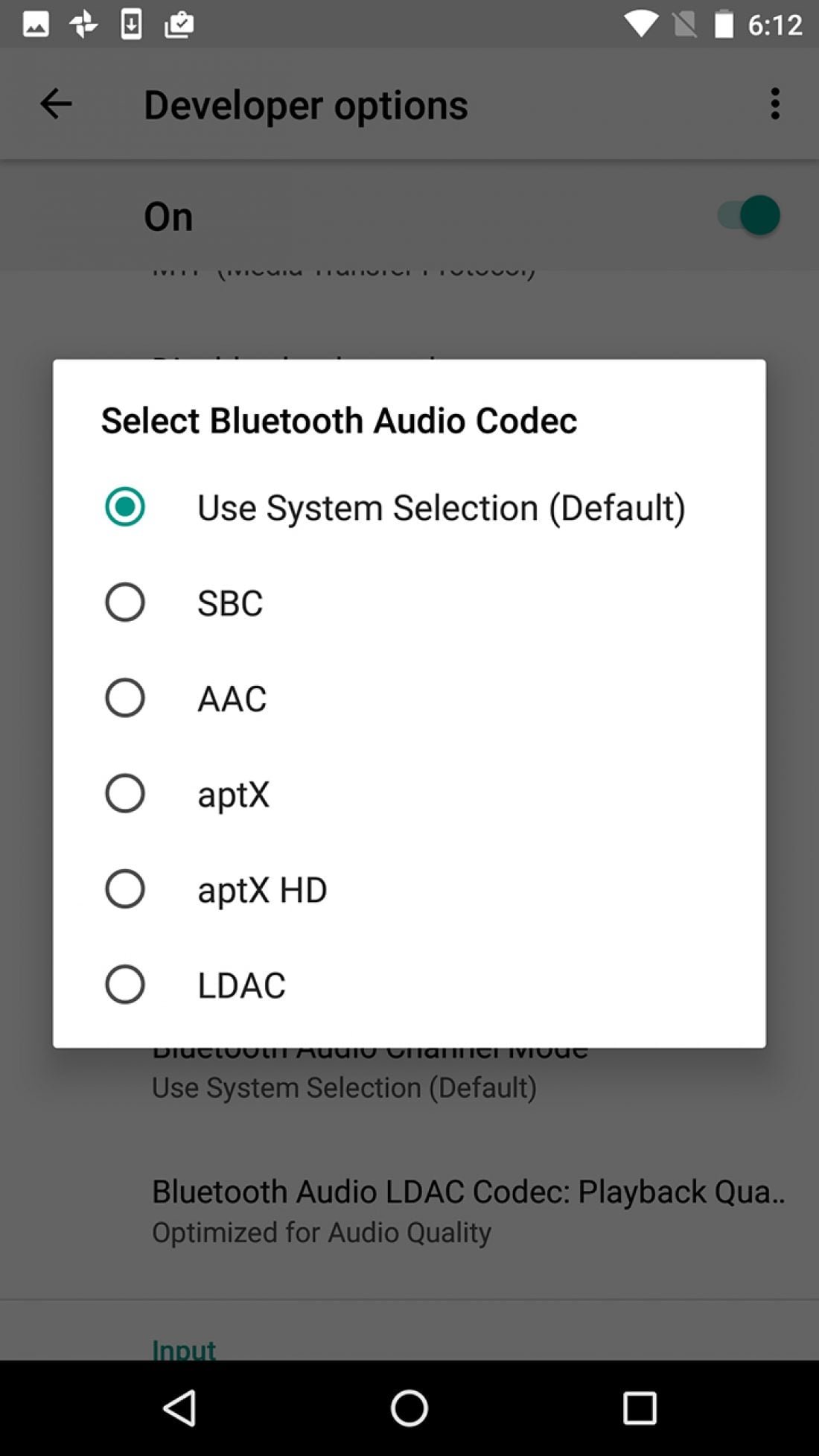Select the LDAC codec radio button

125,983
